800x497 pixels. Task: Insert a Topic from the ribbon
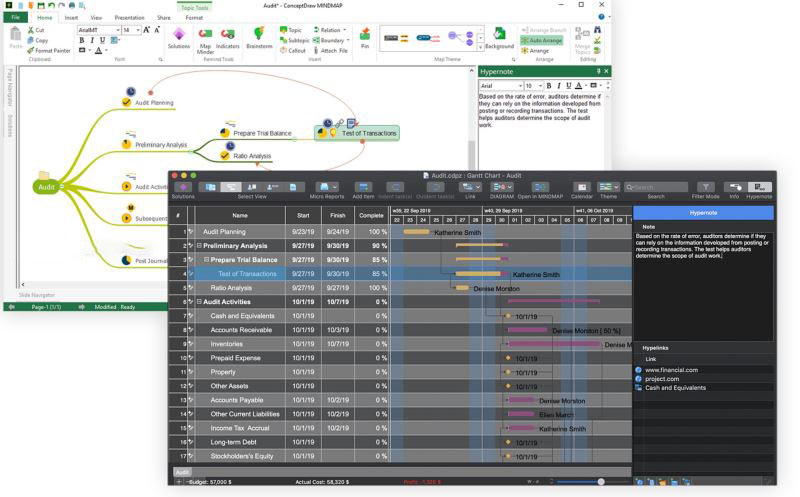(291, 30)
